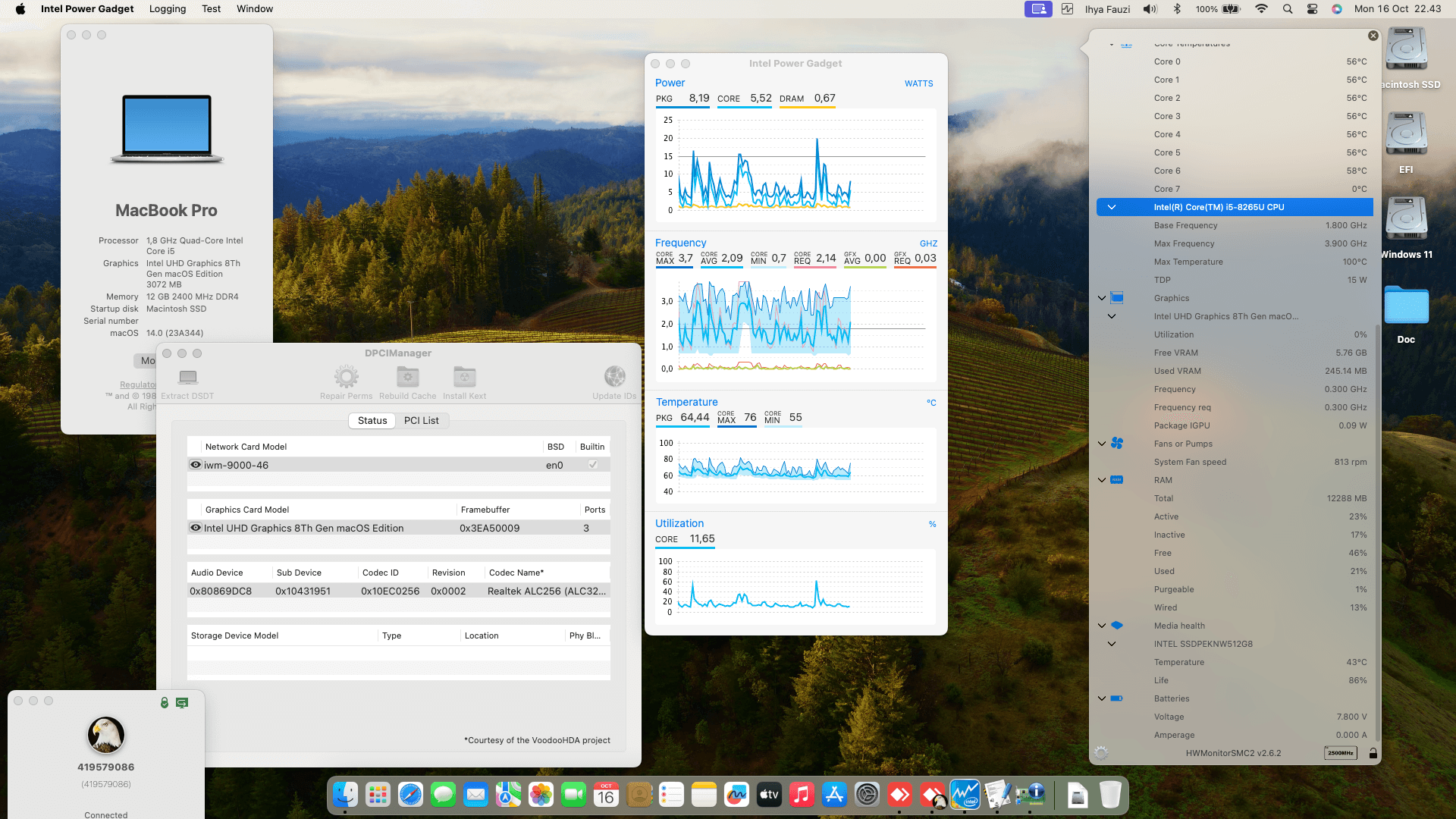Image resolution: width=1456 pixels, height=819 pixels.
Task: Click the green lock icon in AnyDesk window
Action: coord(164,703)
